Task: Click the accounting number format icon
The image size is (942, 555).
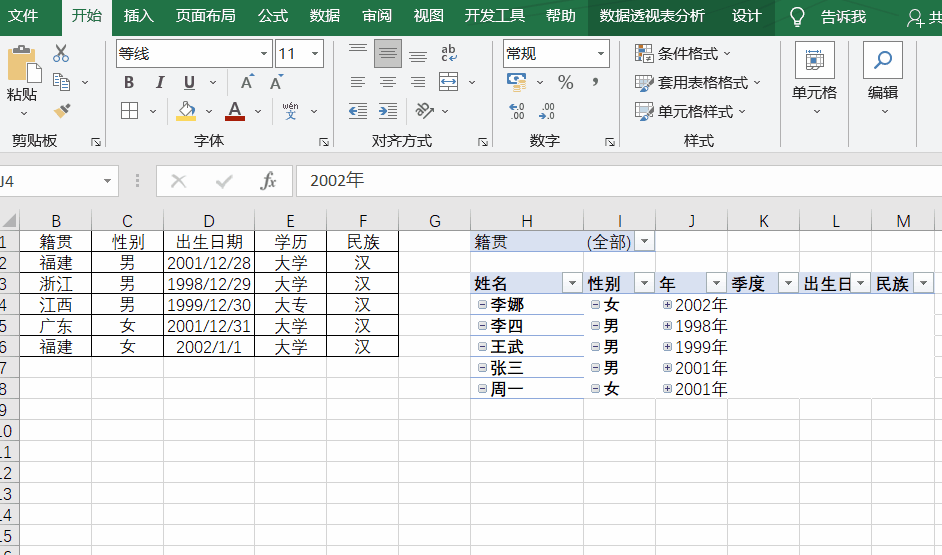Action: click(x=517, y=82)
